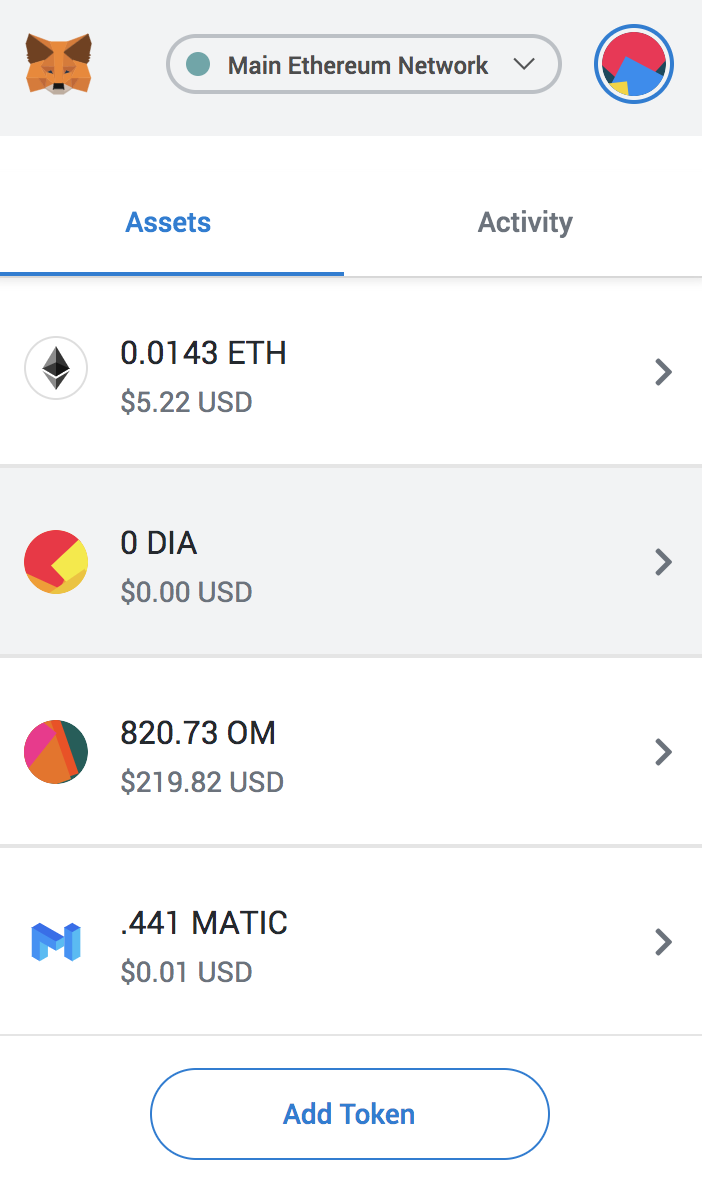Select the 0.0143 ETH balance text
The width and height of the screenshot is (702, 1178).
pos(203,353)
